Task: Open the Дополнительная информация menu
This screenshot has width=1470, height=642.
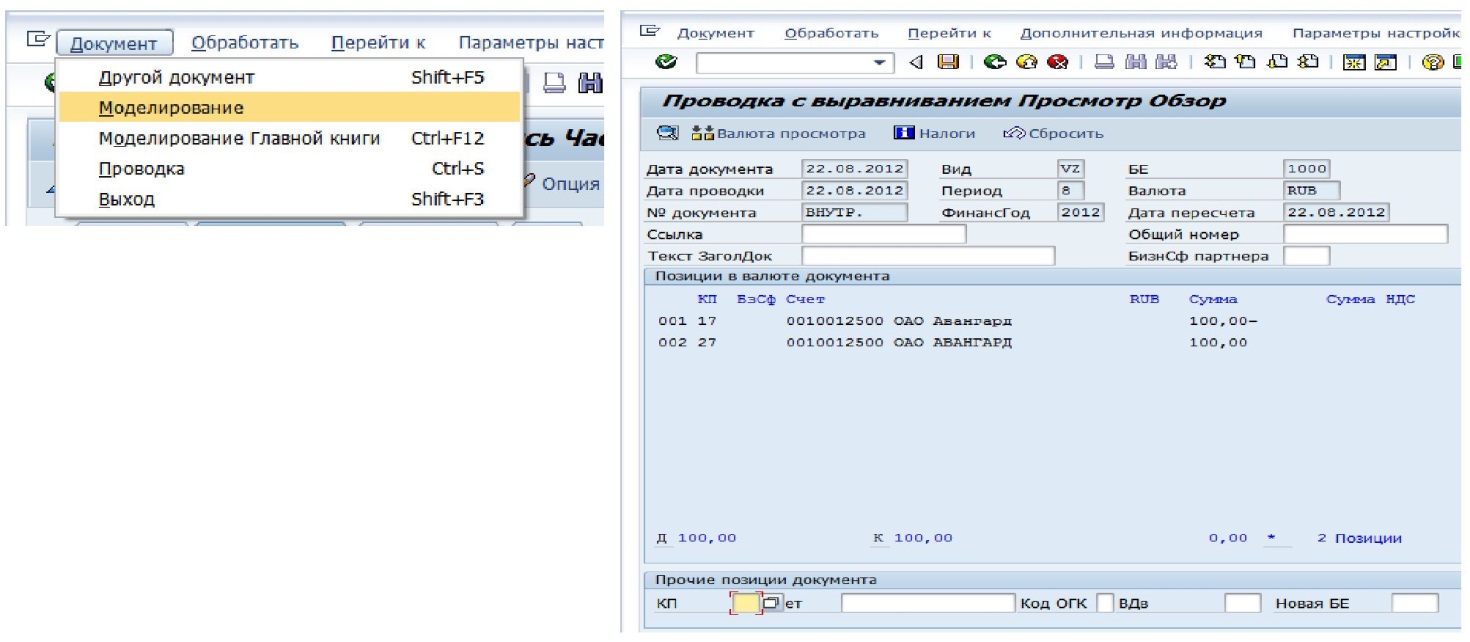Action: point(1141,33)
